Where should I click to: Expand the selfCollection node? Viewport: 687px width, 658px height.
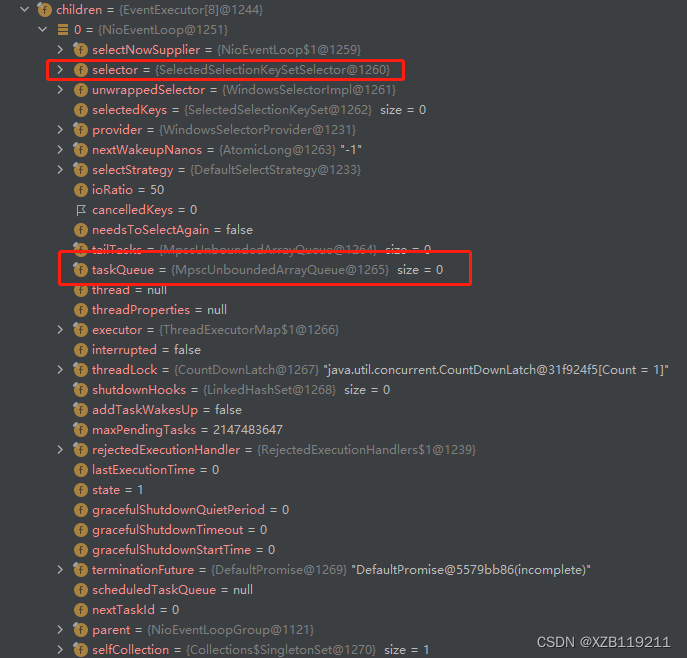click(60, 649)
